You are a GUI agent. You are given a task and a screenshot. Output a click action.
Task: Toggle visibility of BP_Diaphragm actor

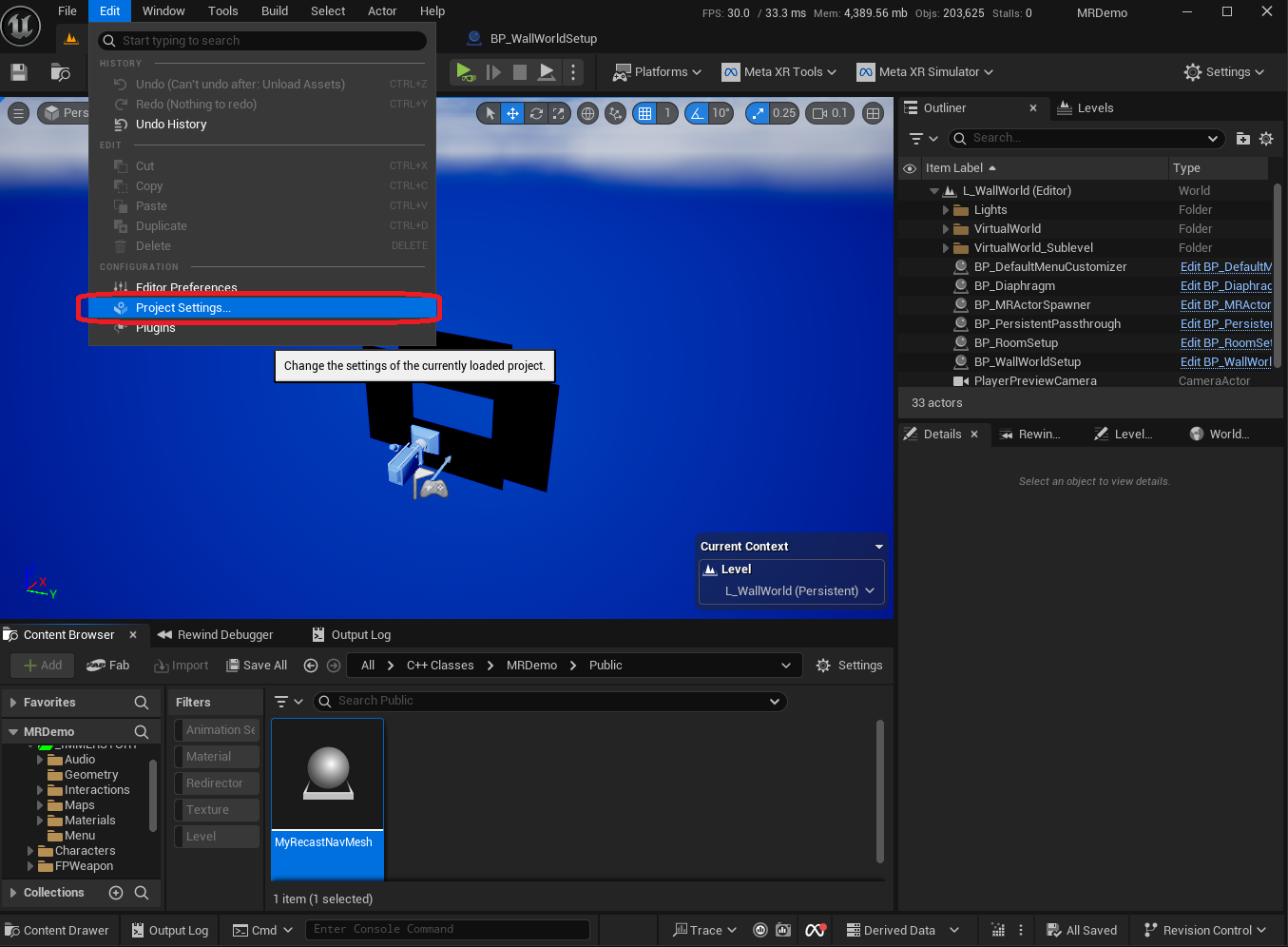coord(910,285)
